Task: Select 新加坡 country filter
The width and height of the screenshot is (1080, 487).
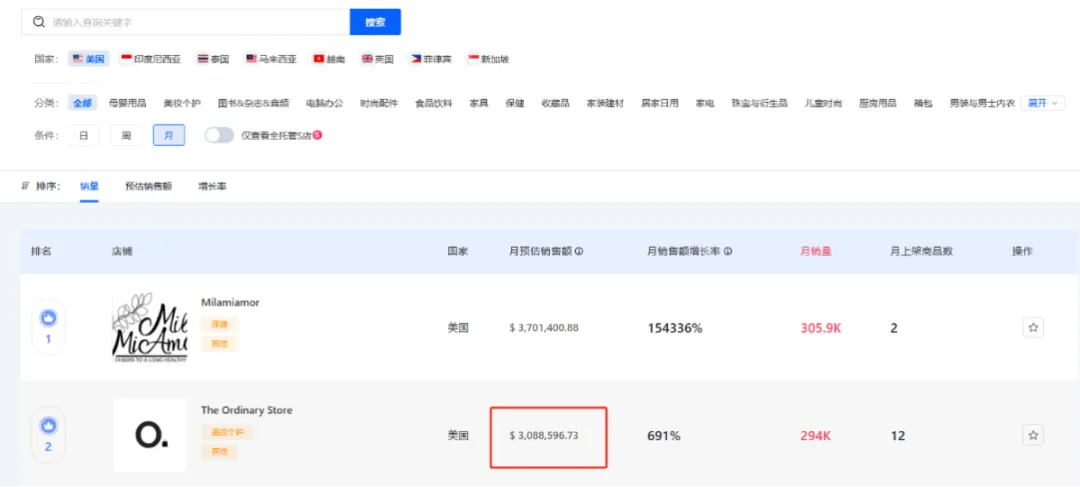Action: 488,59
